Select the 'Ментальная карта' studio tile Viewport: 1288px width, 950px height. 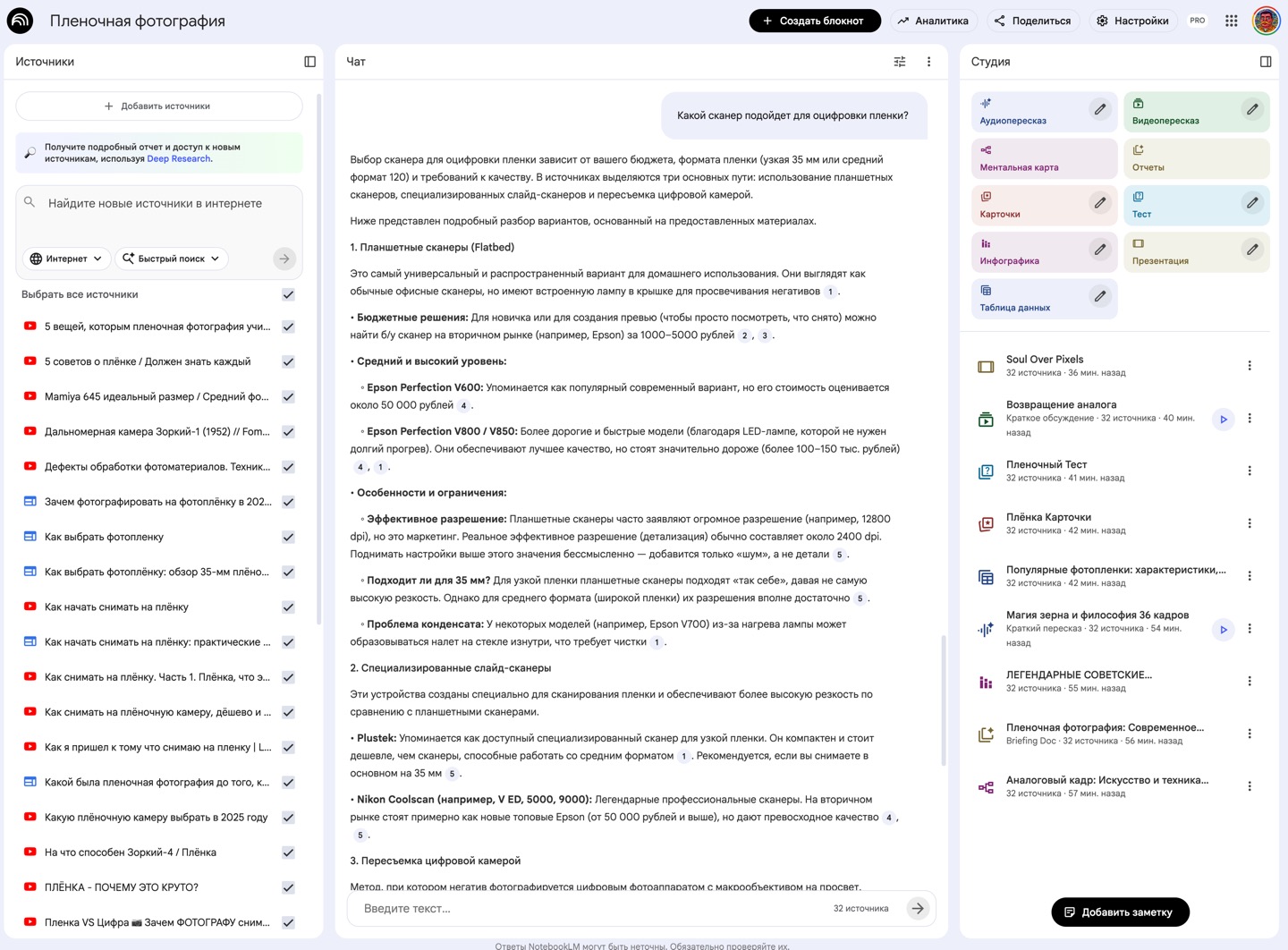(x=1044, y=158)
